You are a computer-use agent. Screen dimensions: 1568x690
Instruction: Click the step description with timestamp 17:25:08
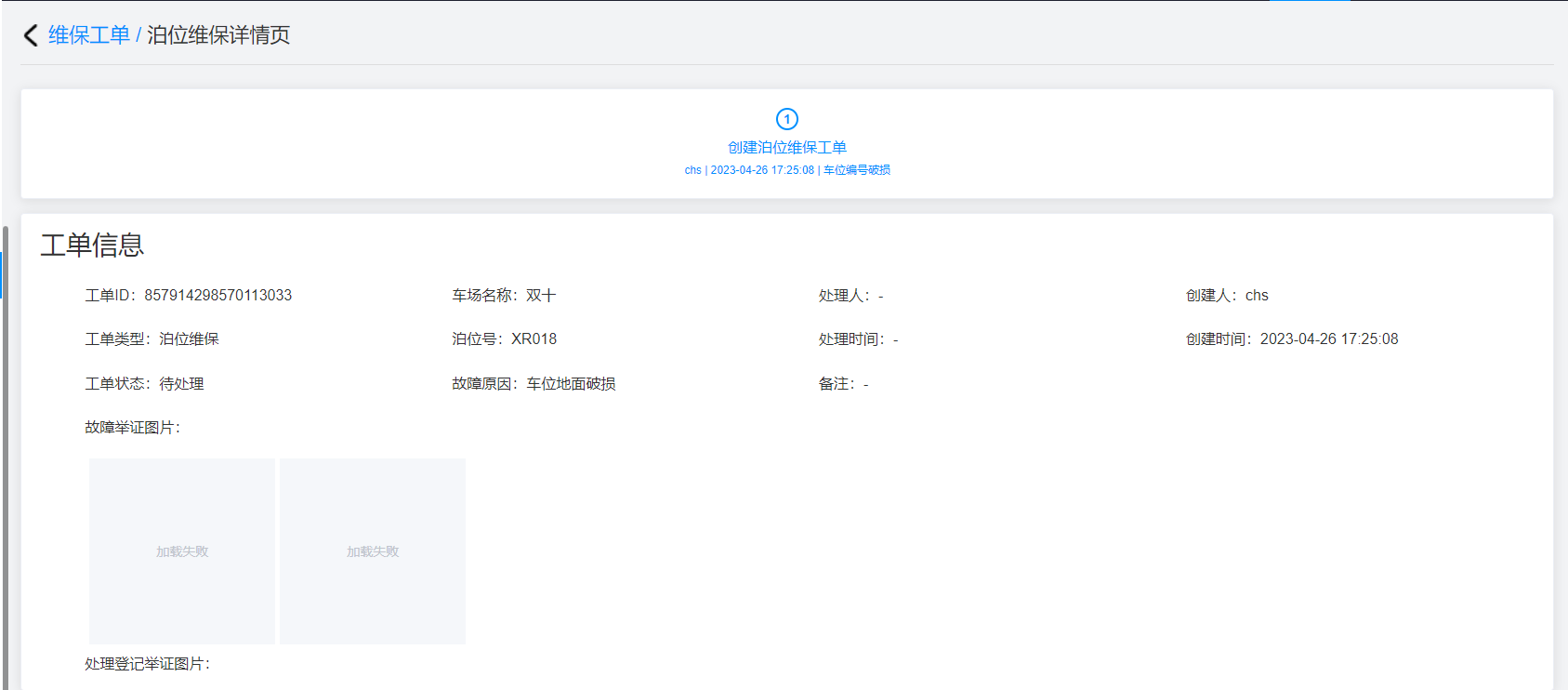(x=786, y=170)
